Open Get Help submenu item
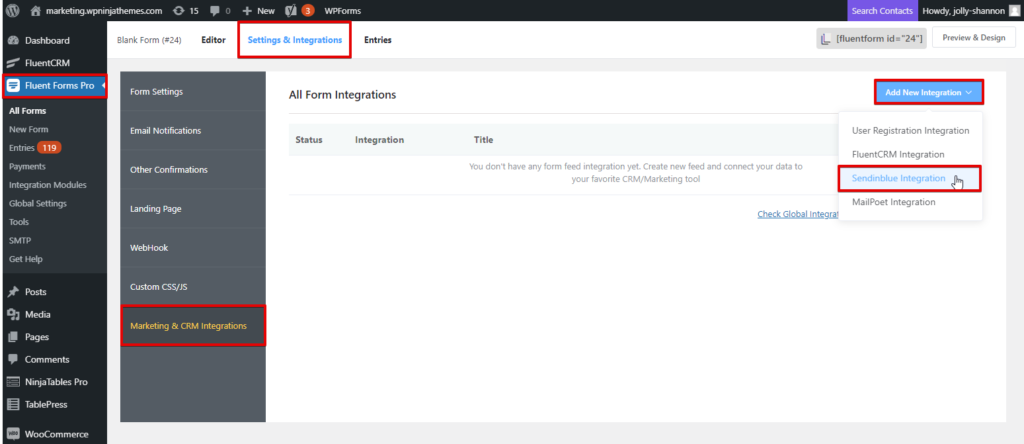 (x=26, y=259)
